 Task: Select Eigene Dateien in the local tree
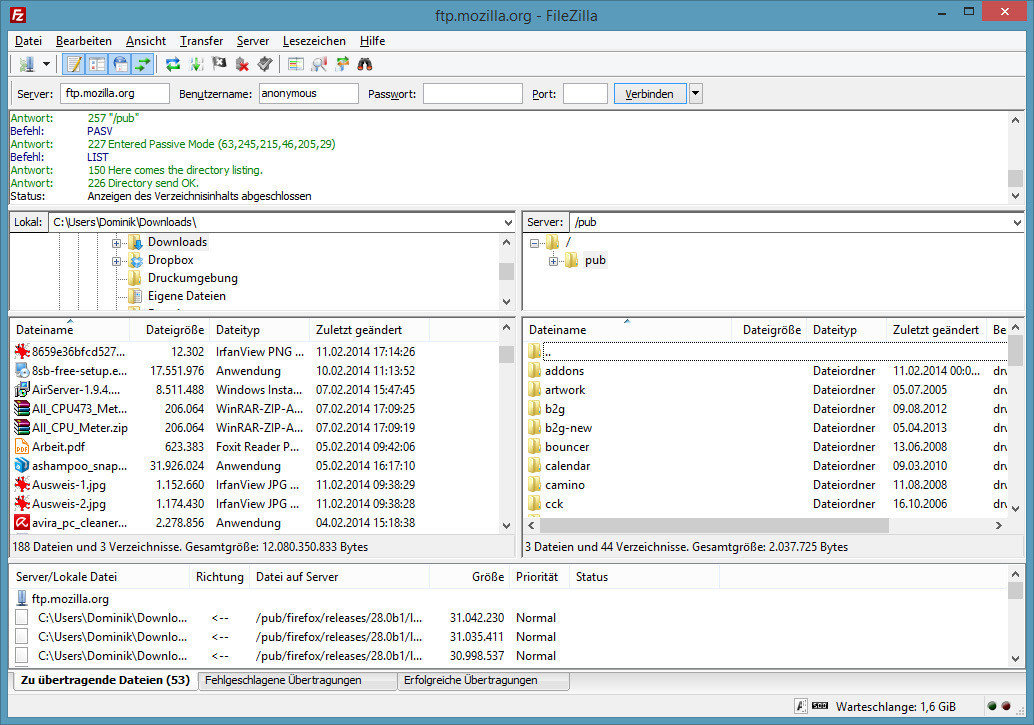point(187,296)
